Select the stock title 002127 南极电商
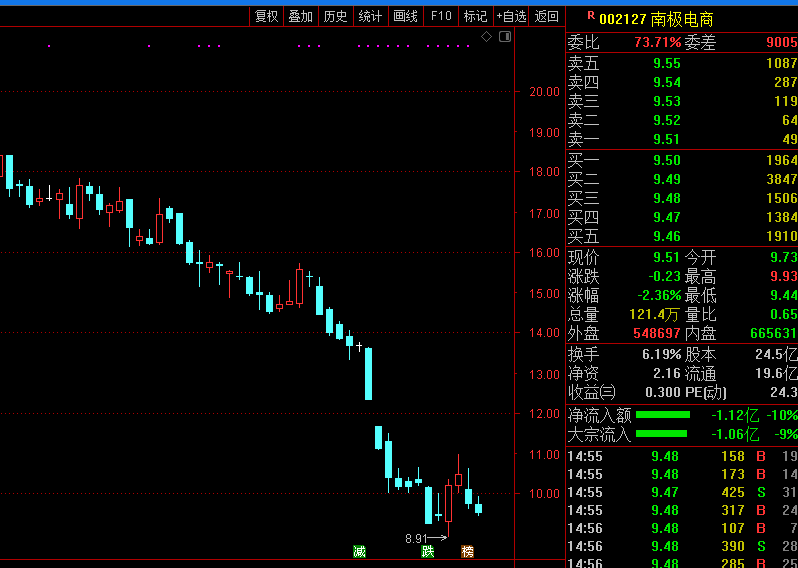The height and width of the screenshot is (568, 798). pyautogui.click(x=656, y=19)
